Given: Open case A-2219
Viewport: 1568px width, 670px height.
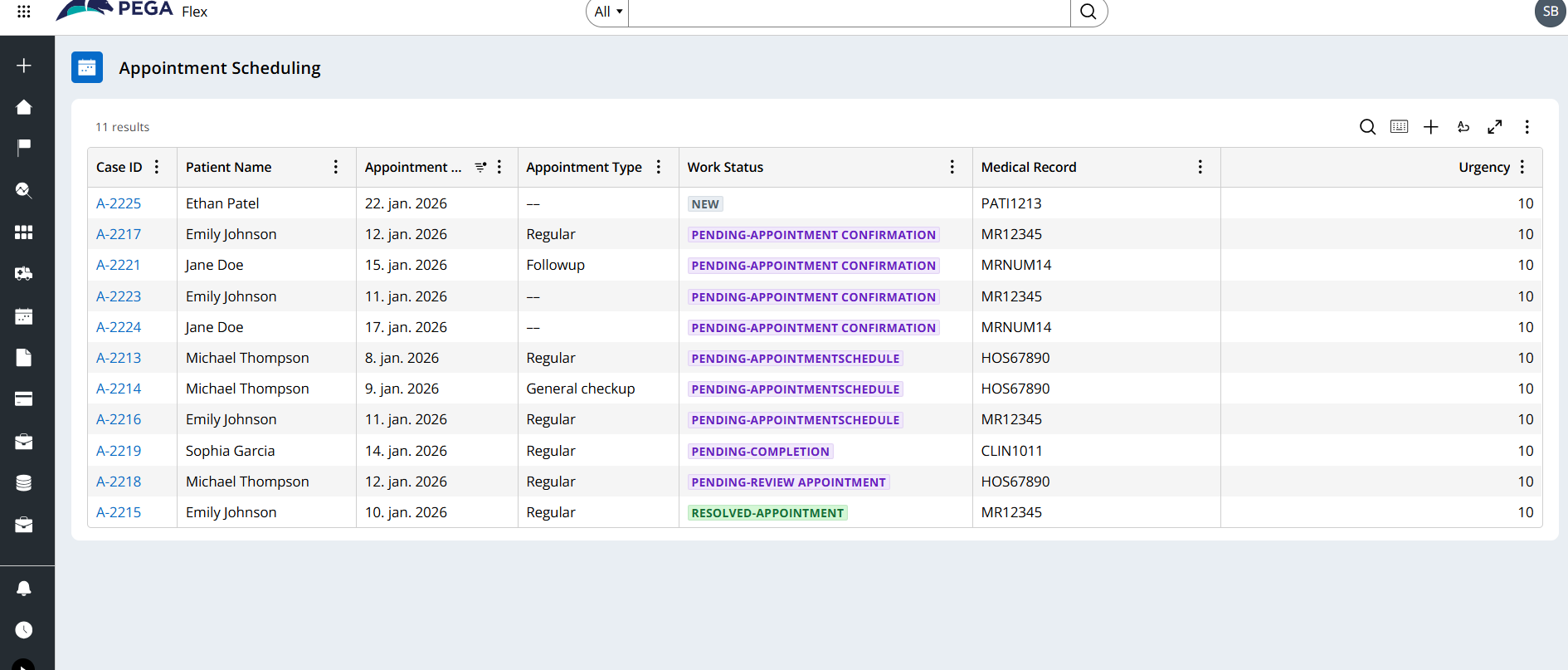Looking at the screenshot, I should pyautogui.click(x=119, y=451).
